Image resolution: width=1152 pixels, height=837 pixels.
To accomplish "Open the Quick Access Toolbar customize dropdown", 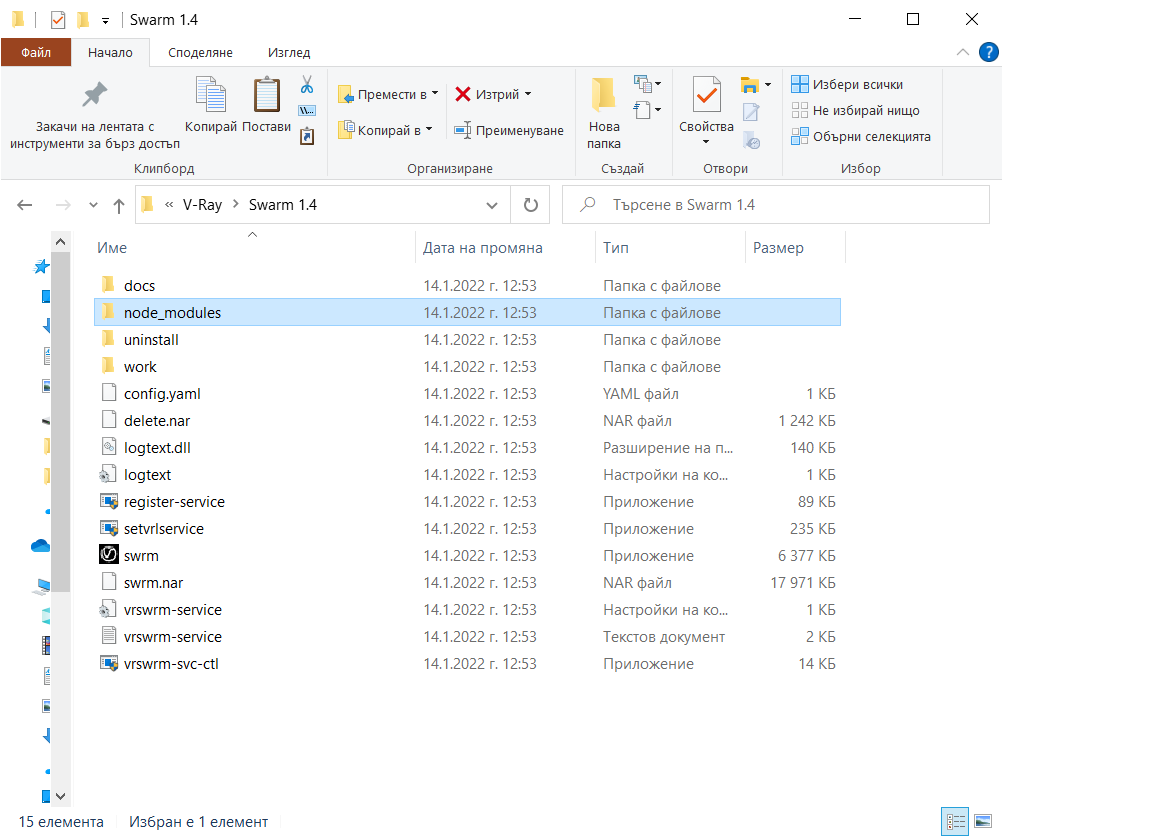I will pos(106,21).
